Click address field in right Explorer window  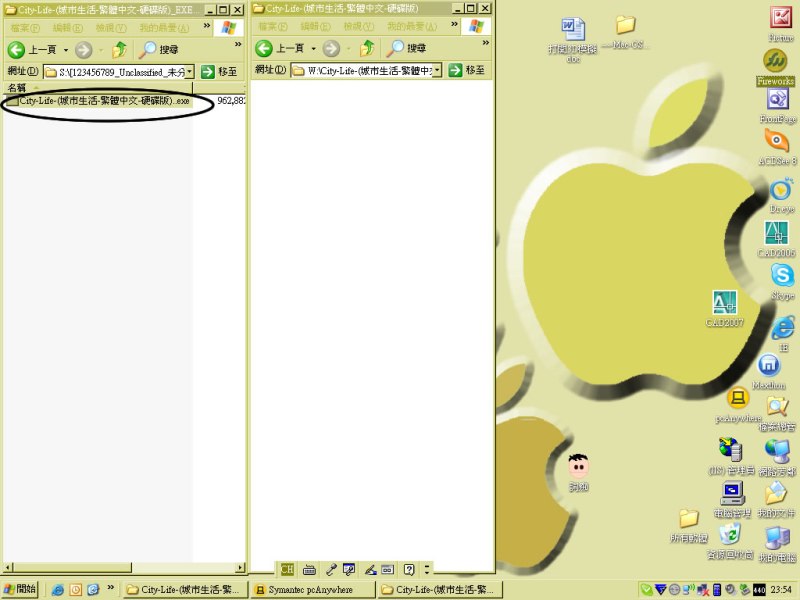pos(366,70)
